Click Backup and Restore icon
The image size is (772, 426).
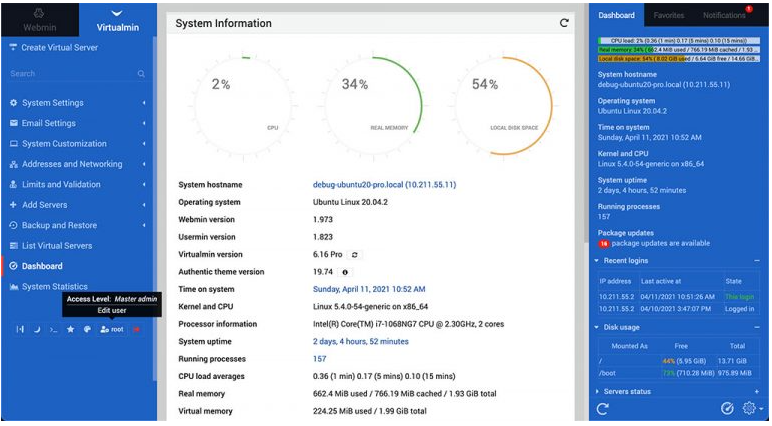pos(13,226)
